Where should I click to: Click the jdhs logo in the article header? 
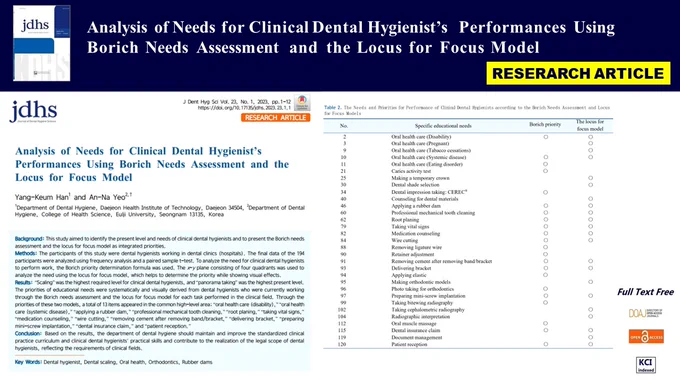(33, 112)
